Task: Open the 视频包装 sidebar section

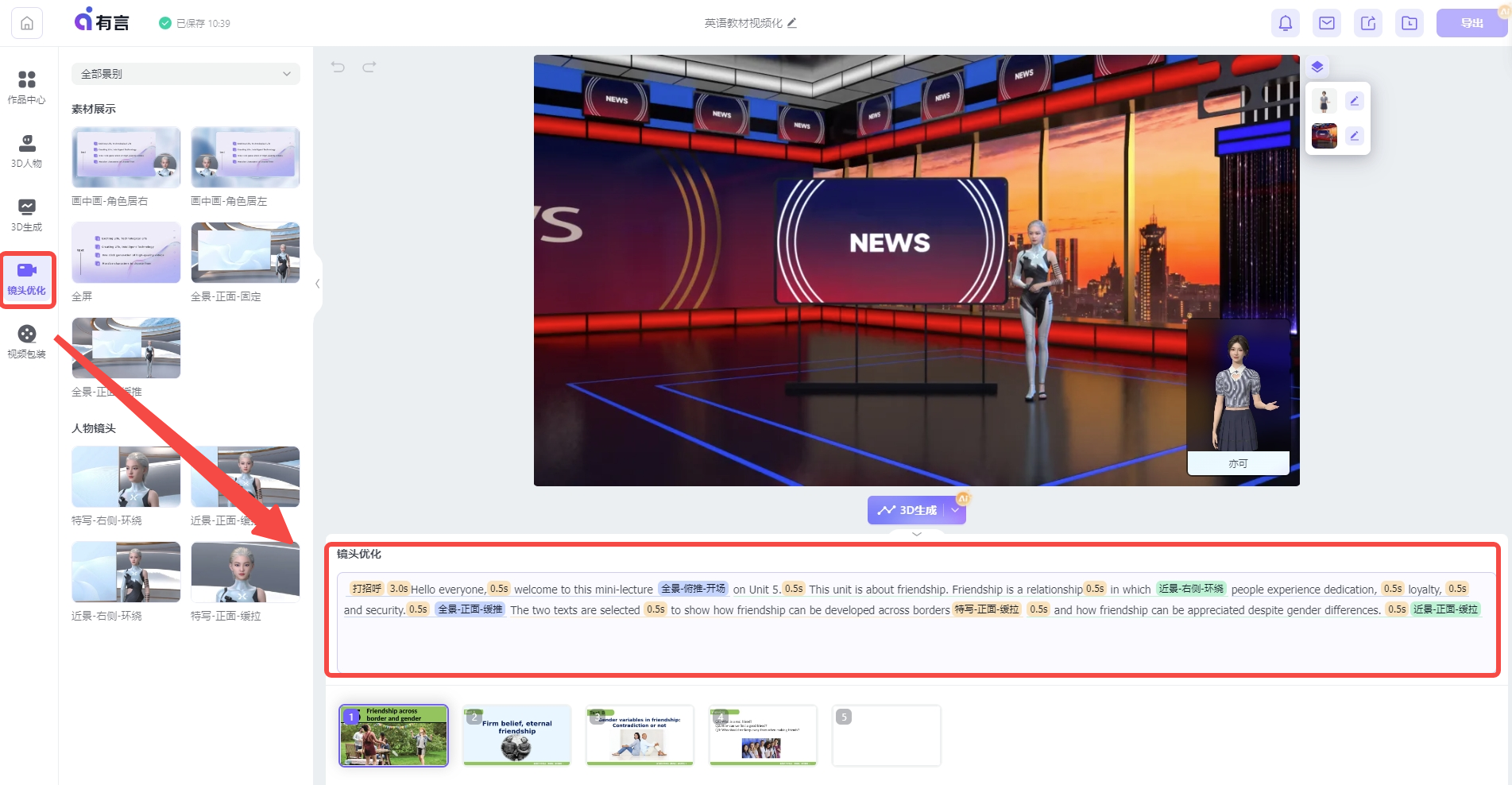Action: pos(27,342)
